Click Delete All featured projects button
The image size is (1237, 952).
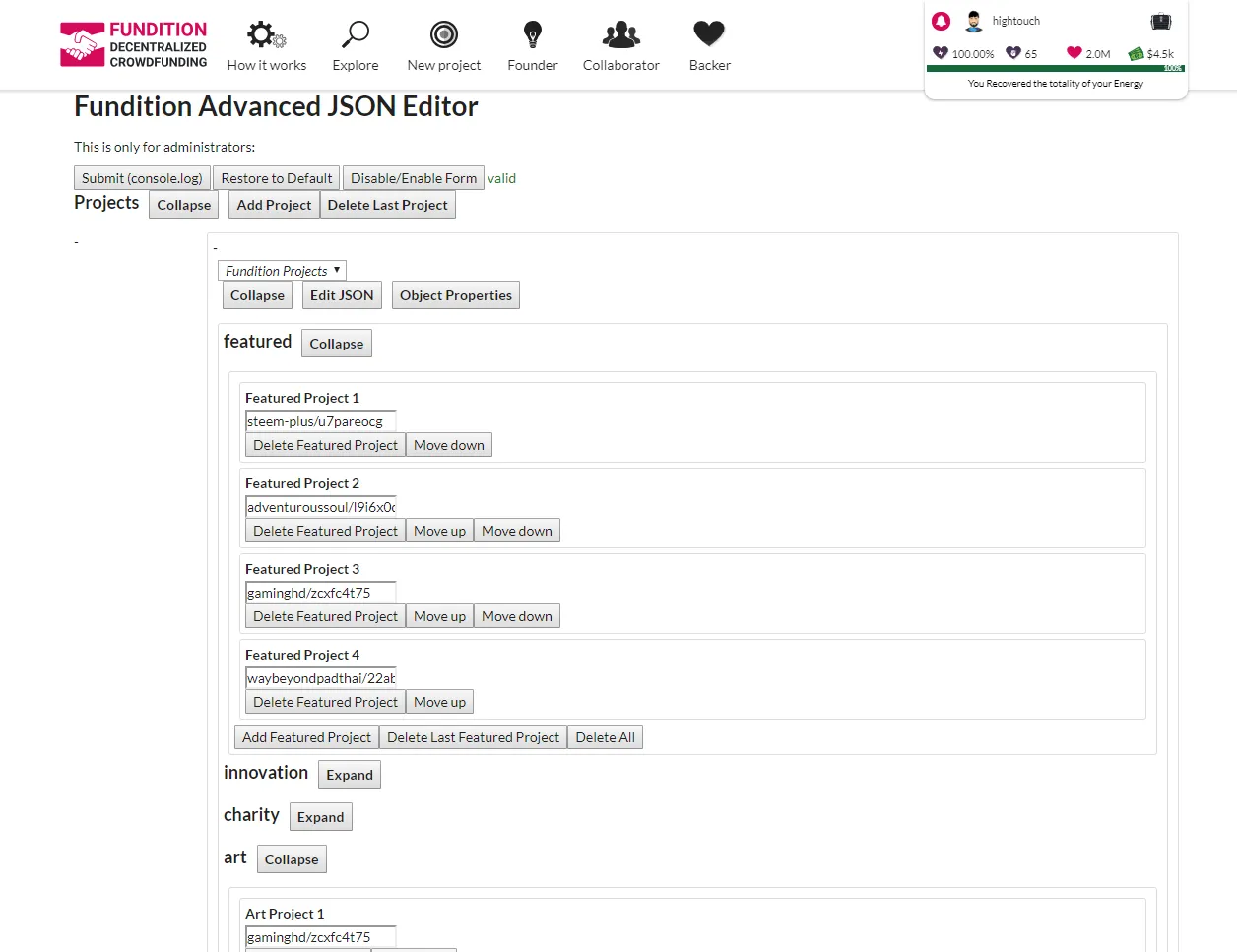point(605,737)
